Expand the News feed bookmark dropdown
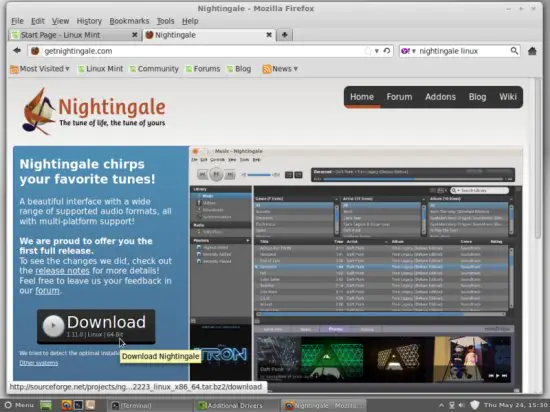 click(280, 69)
